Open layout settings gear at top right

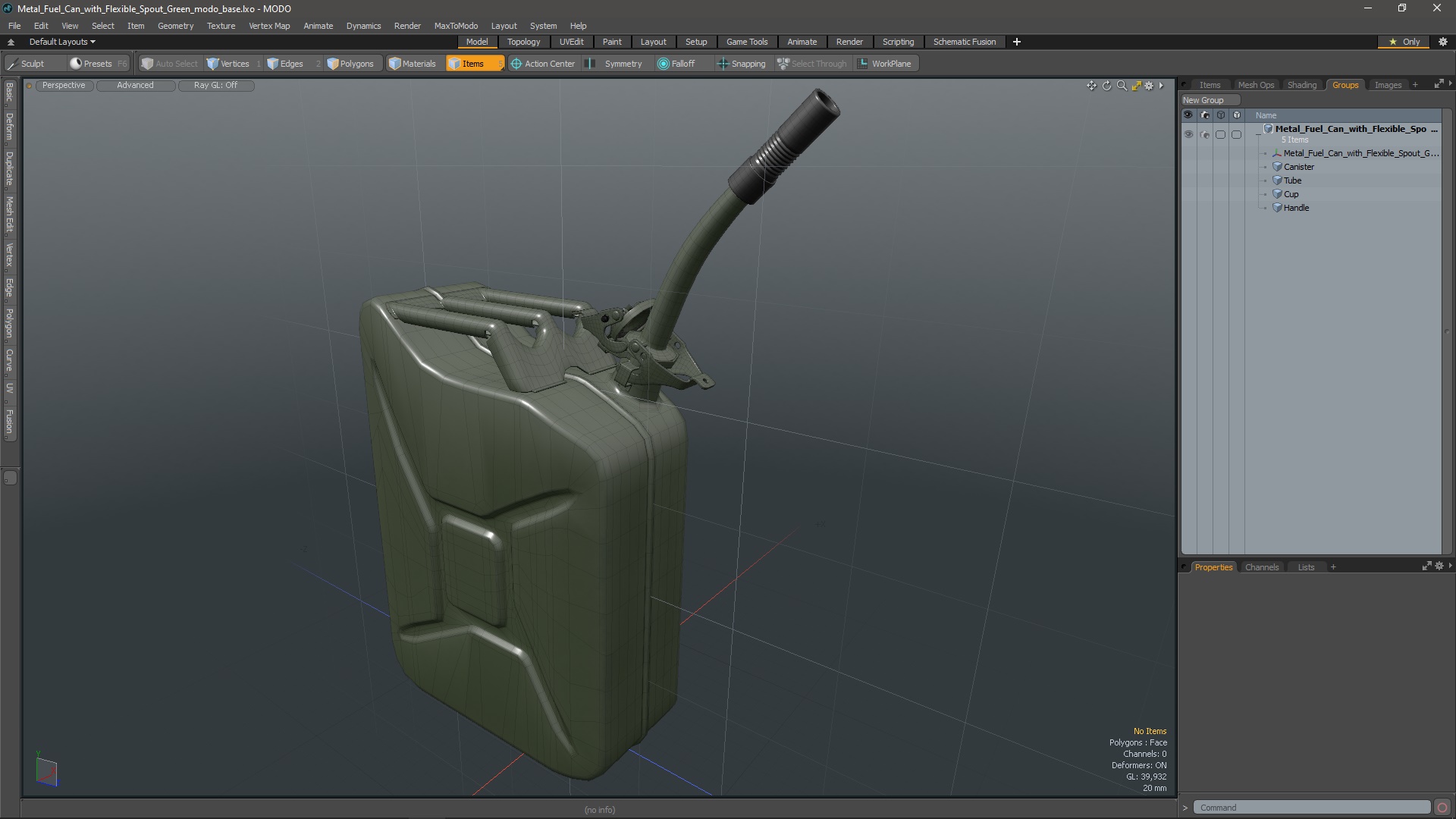[x=1443, y=42]
